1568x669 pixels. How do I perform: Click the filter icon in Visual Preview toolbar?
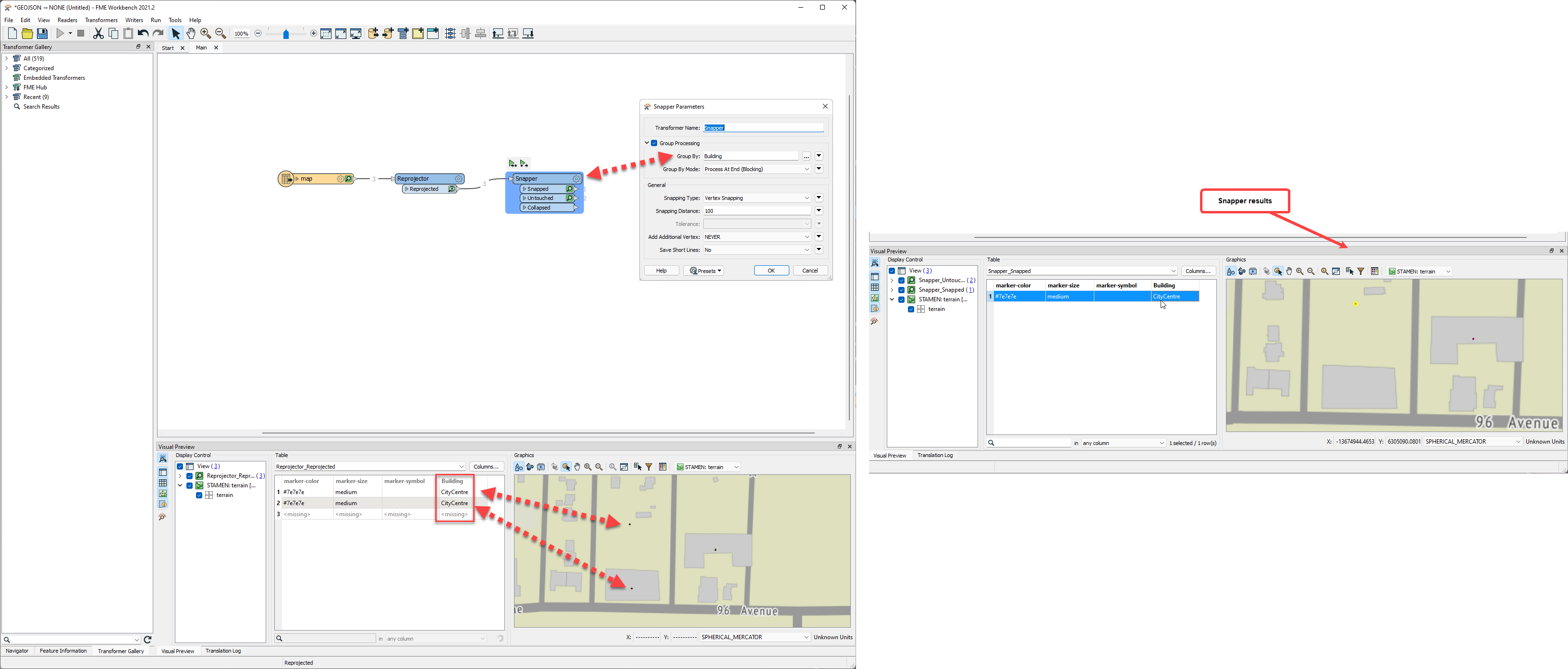[648, 467]
